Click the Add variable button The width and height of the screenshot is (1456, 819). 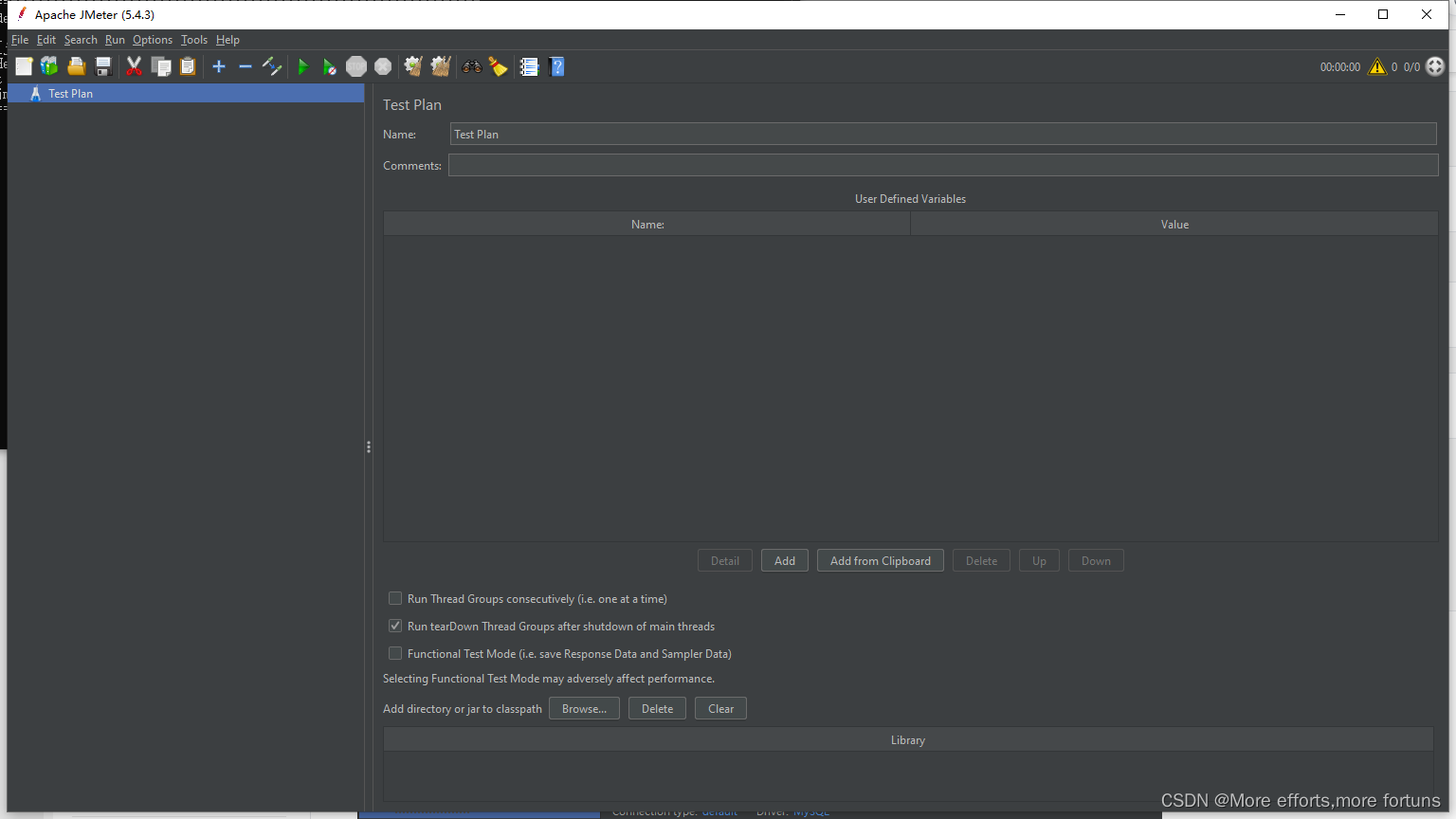coord(785,560)
